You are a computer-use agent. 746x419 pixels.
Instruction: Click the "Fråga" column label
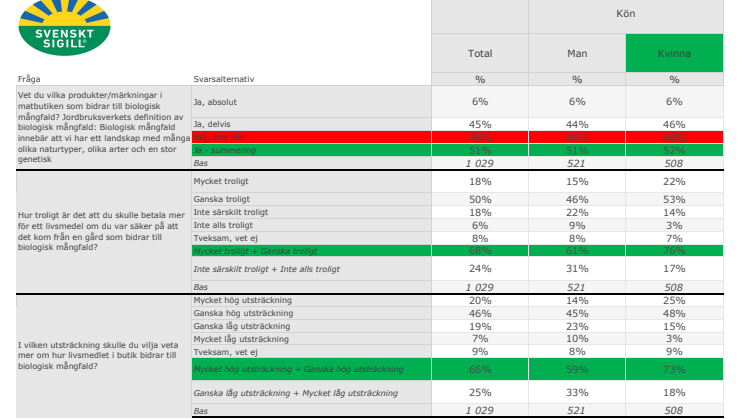point(28,79)
